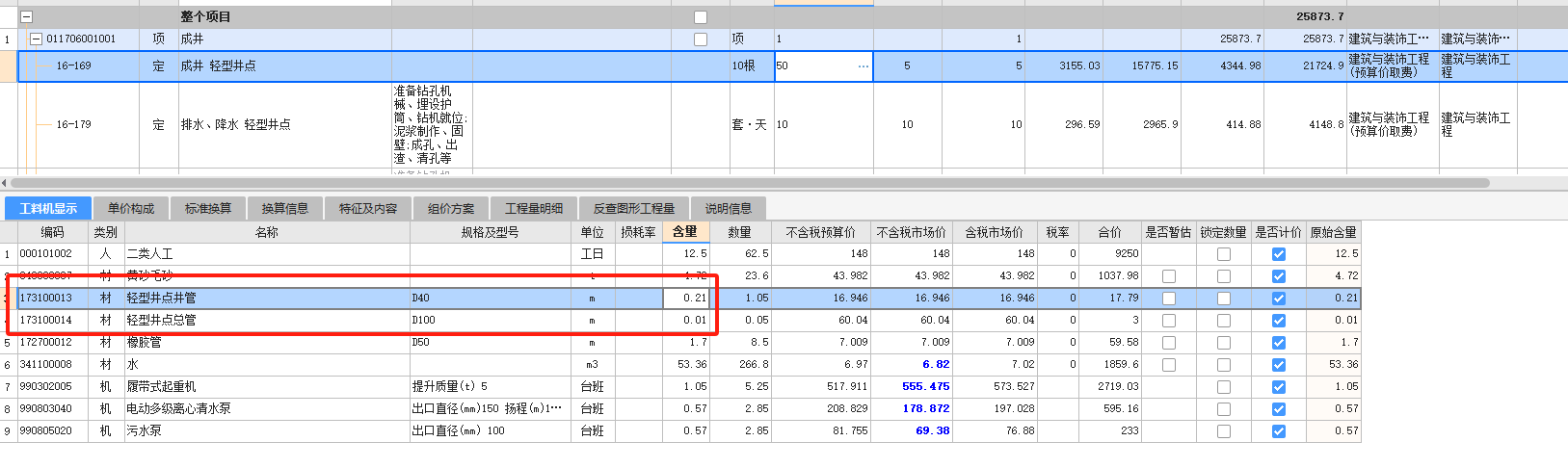Select code cell 000101002
1568x468 pixels.
(x=53, y=254)
